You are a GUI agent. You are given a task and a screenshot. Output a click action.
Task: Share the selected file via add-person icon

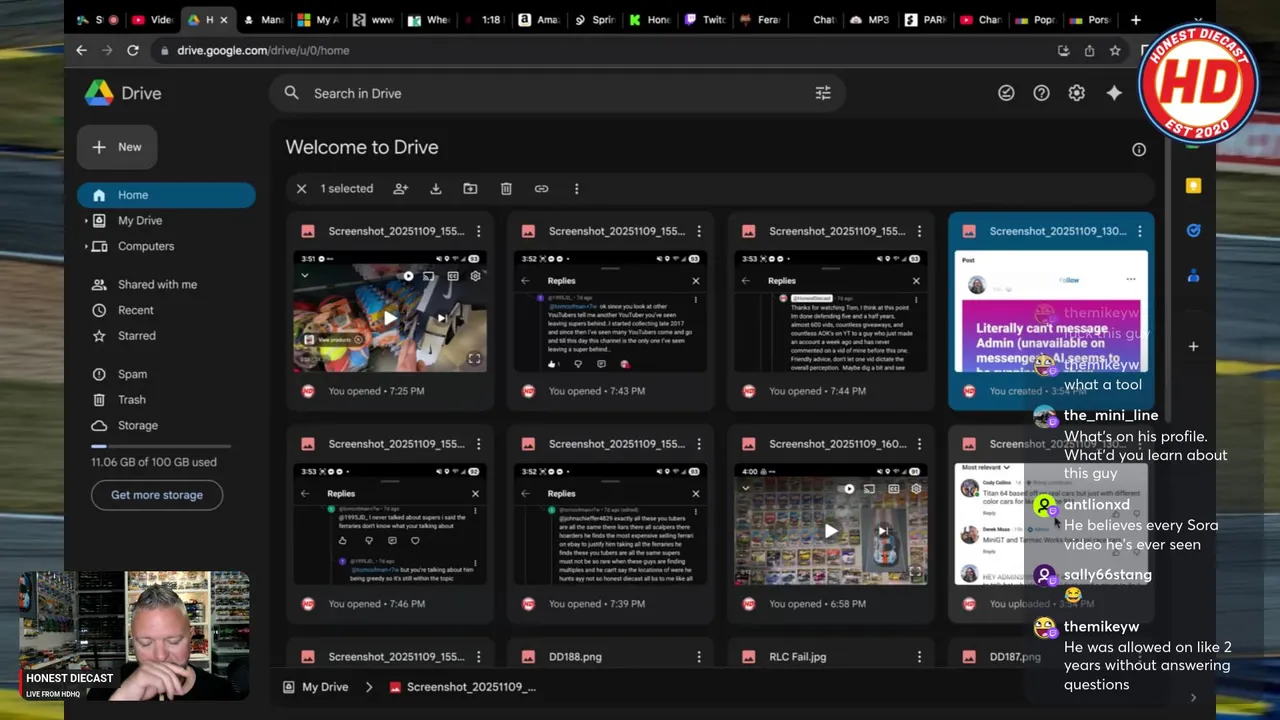[x=400, y=188]
